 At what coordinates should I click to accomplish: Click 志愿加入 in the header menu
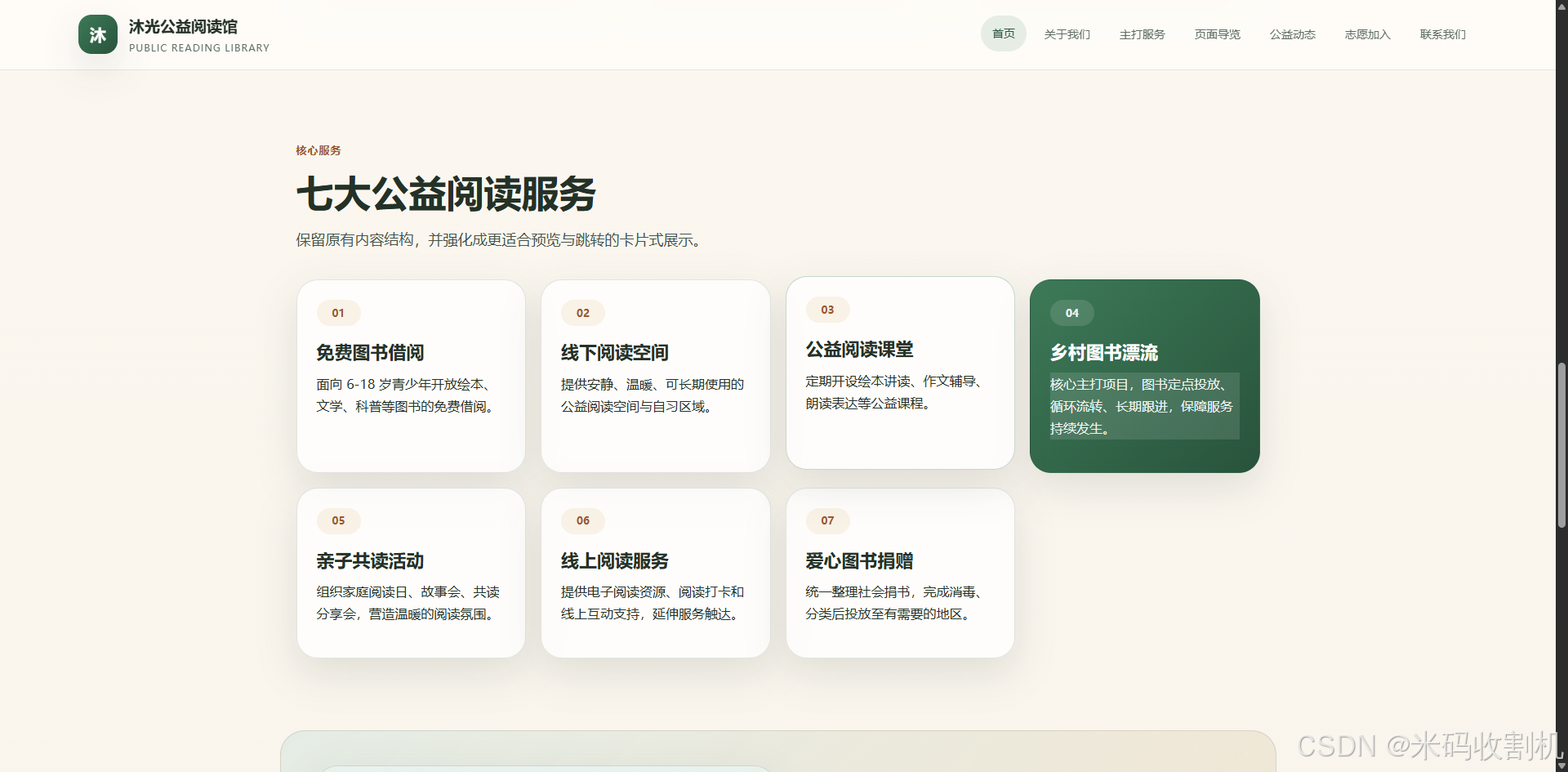pos(1368,34)
